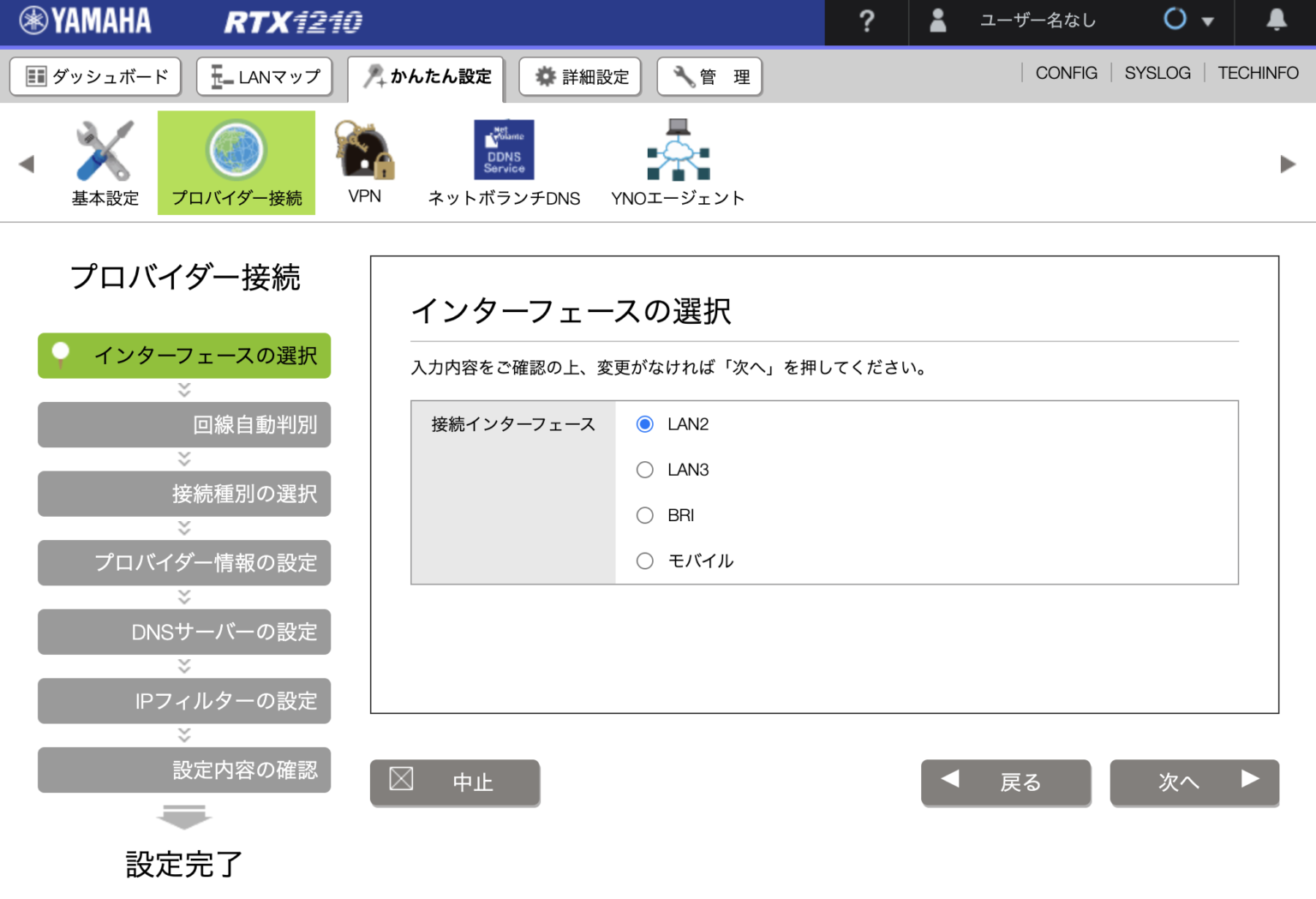Viewport: 1316px width, 899px height.
Task: Click the 回線自動判別 step
Action: [x=184, y=424]
